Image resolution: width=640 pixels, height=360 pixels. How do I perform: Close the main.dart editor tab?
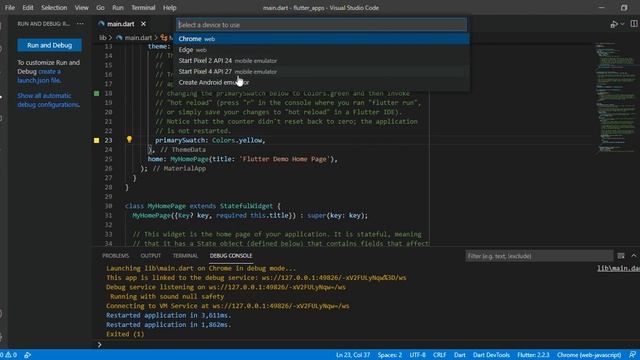pos(143,24)
